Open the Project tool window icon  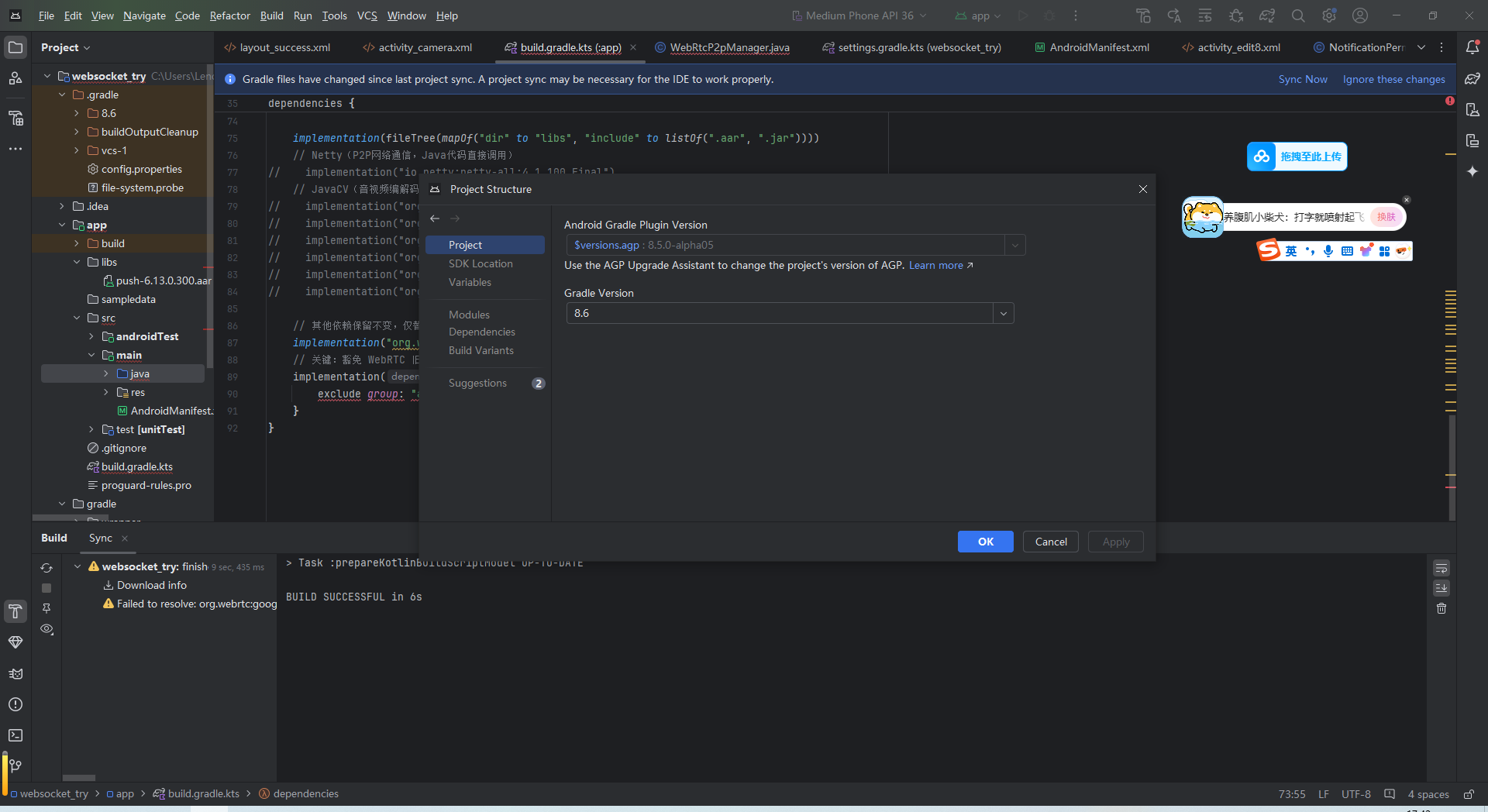coord(15,47)
